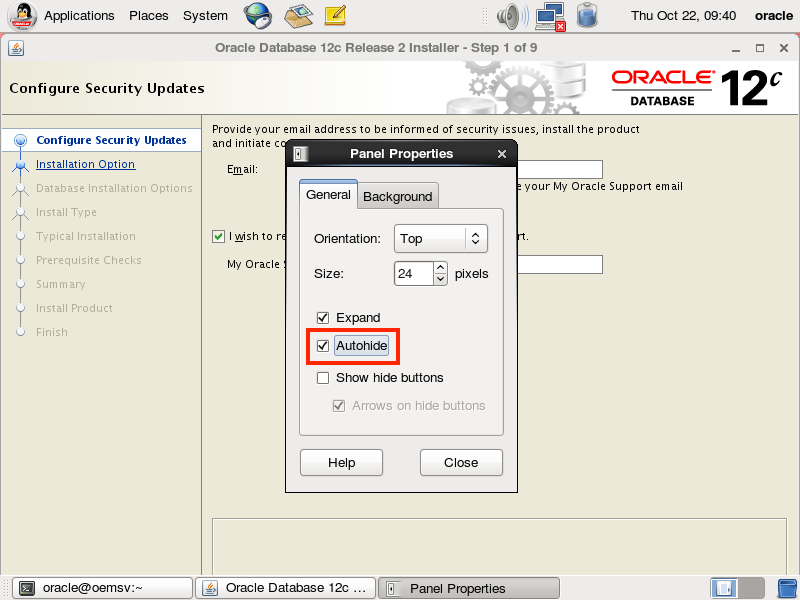
Task: Switch to Oracle Database 12c taskbar button
Action: pos(286,588)
